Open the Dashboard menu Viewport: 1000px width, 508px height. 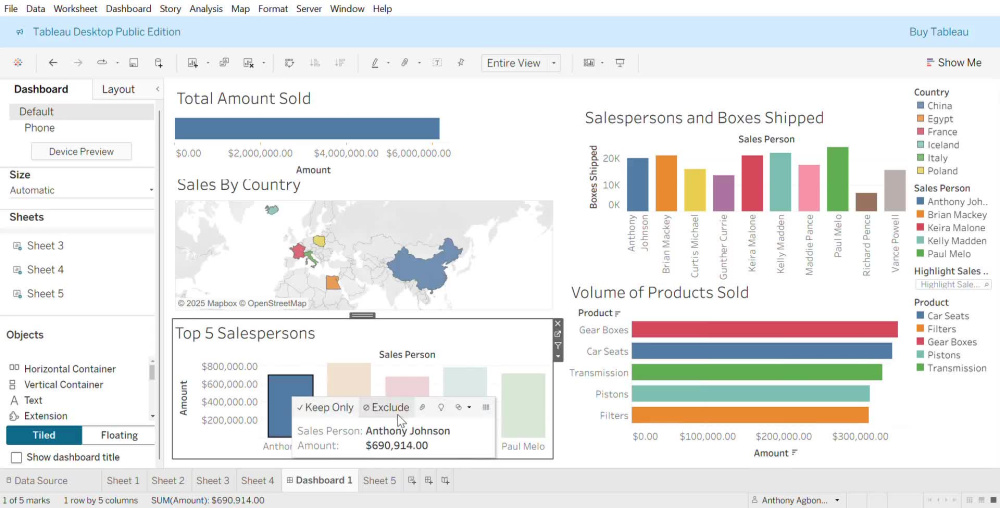128,9
